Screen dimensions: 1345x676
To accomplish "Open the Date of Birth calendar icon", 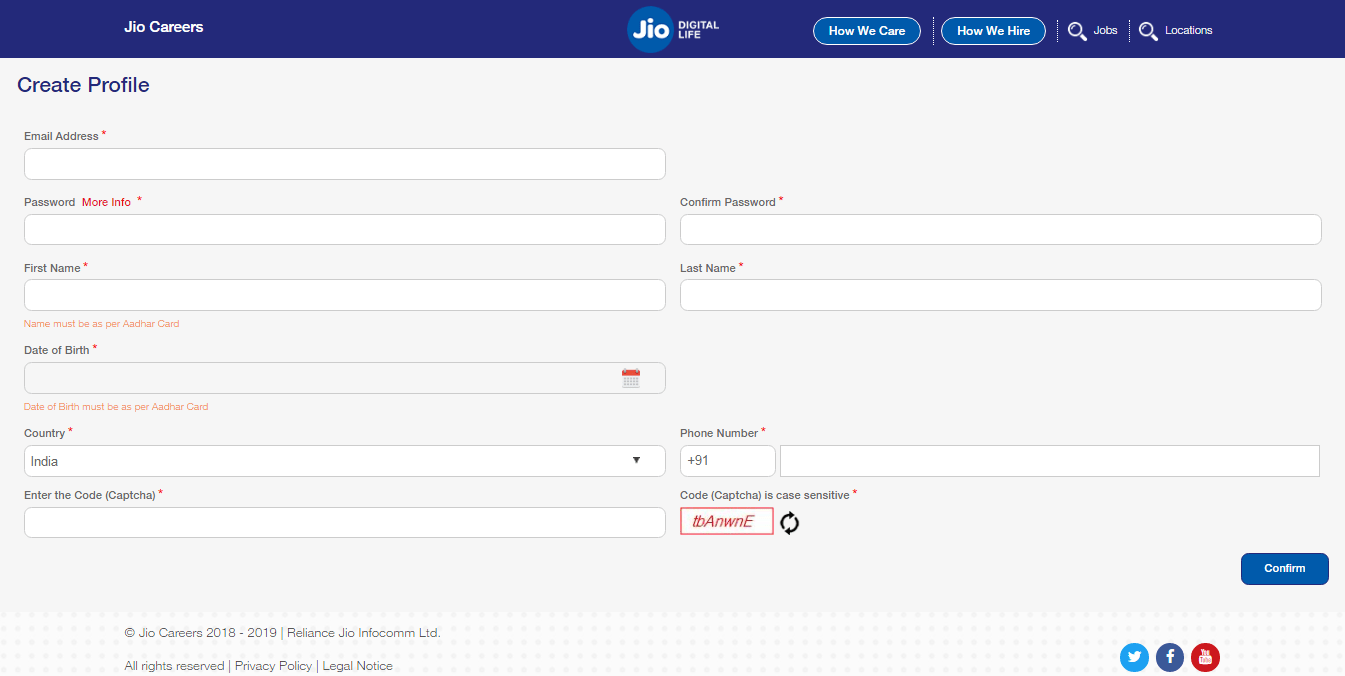I will pos(630,378).
